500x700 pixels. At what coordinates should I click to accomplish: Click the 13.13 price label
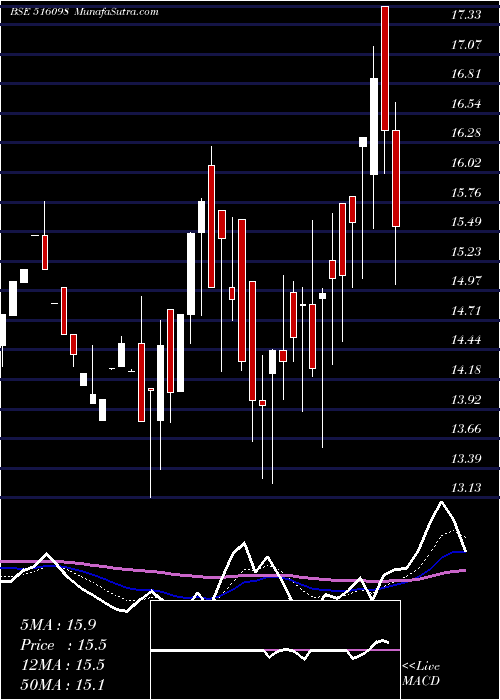pos(466,488)
